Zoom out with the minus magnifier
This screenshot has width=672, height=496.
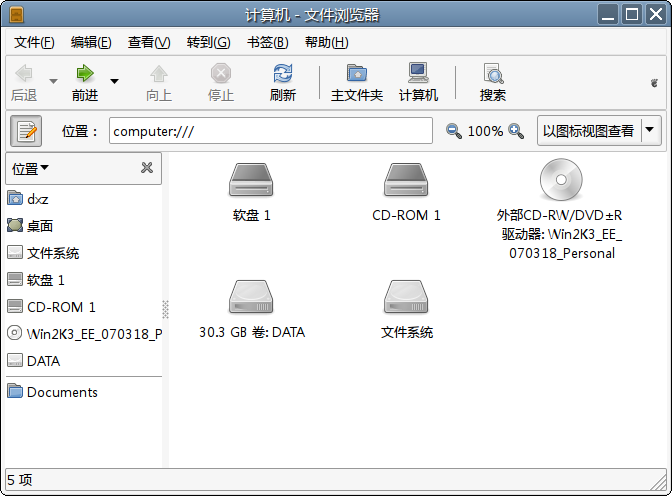pyautogui.click(x=453, y=131)
